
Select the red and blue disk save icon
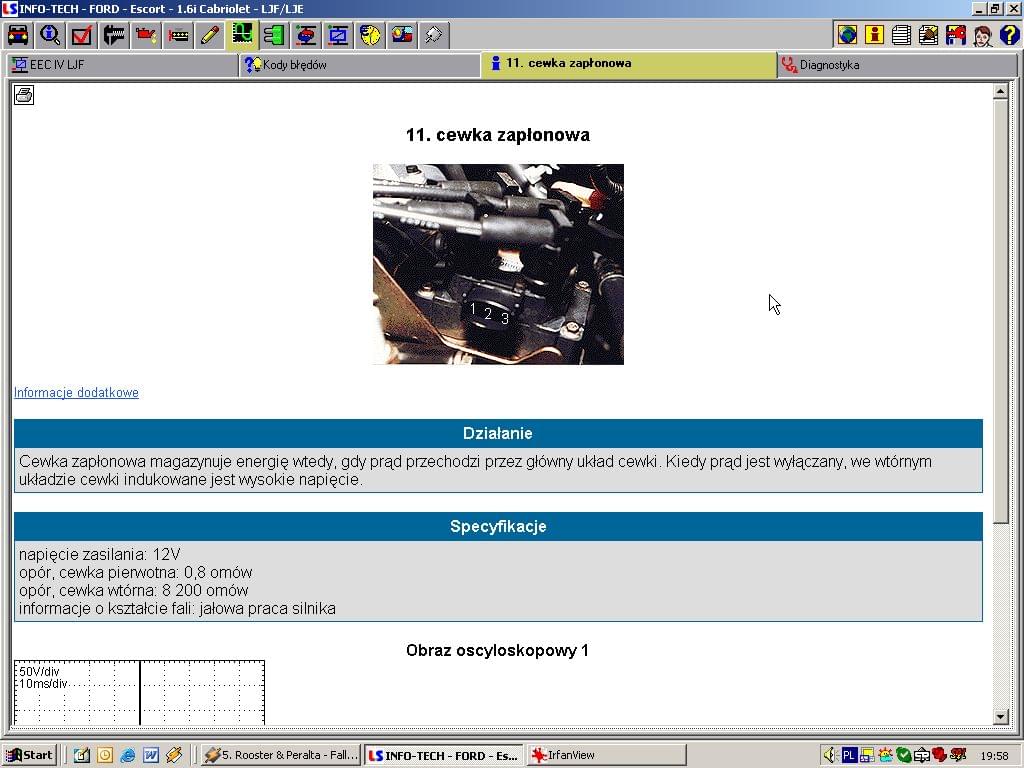pyautogui.click(x=955, y=35)
